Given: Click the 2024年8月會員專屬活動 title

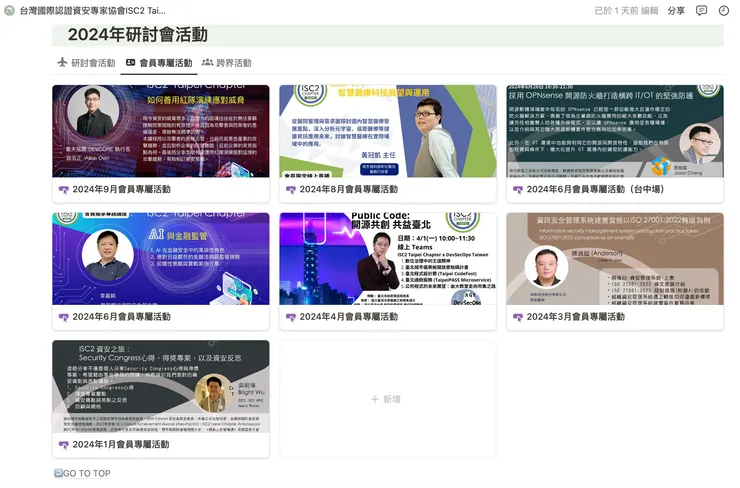Looking at the screenshot, I should [x=348, y=189].
